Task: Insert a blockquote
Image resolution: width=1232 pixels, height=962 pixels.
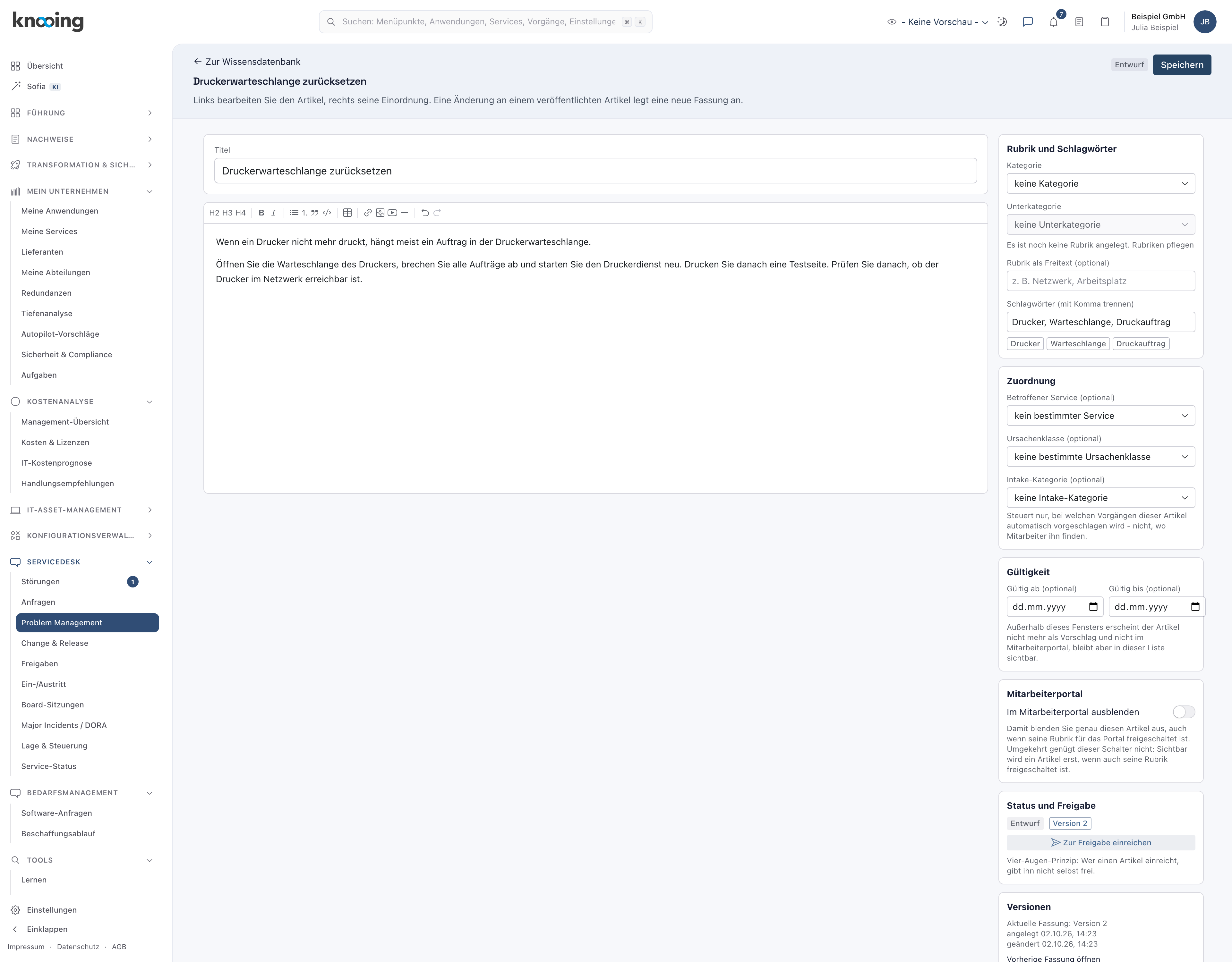Action: point(315,213)
